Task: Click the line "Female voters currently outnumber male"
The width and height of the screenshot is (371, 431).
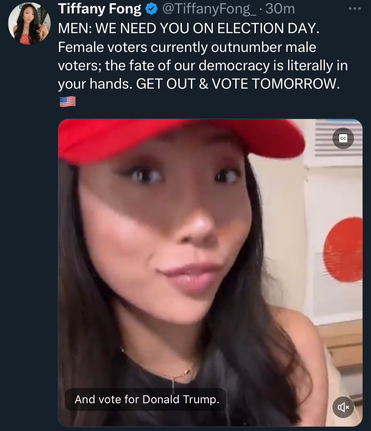Action: pos(187,47)
